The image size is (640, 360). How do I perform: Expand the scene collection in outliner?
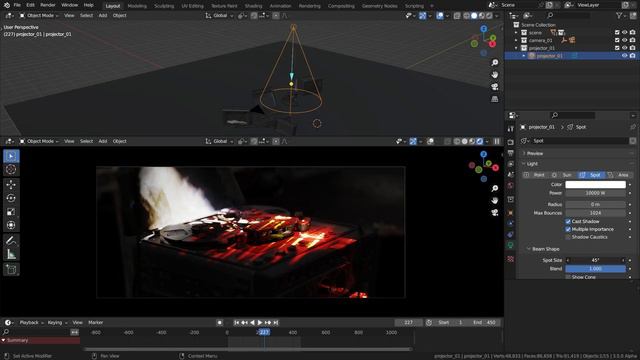(516, 32)
